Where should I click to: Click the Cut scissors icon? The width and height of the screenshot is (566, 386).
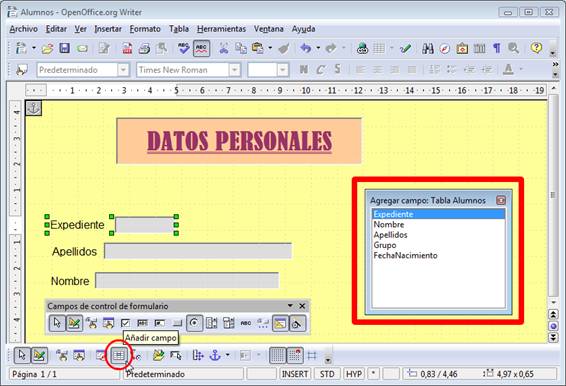(224, 48)
